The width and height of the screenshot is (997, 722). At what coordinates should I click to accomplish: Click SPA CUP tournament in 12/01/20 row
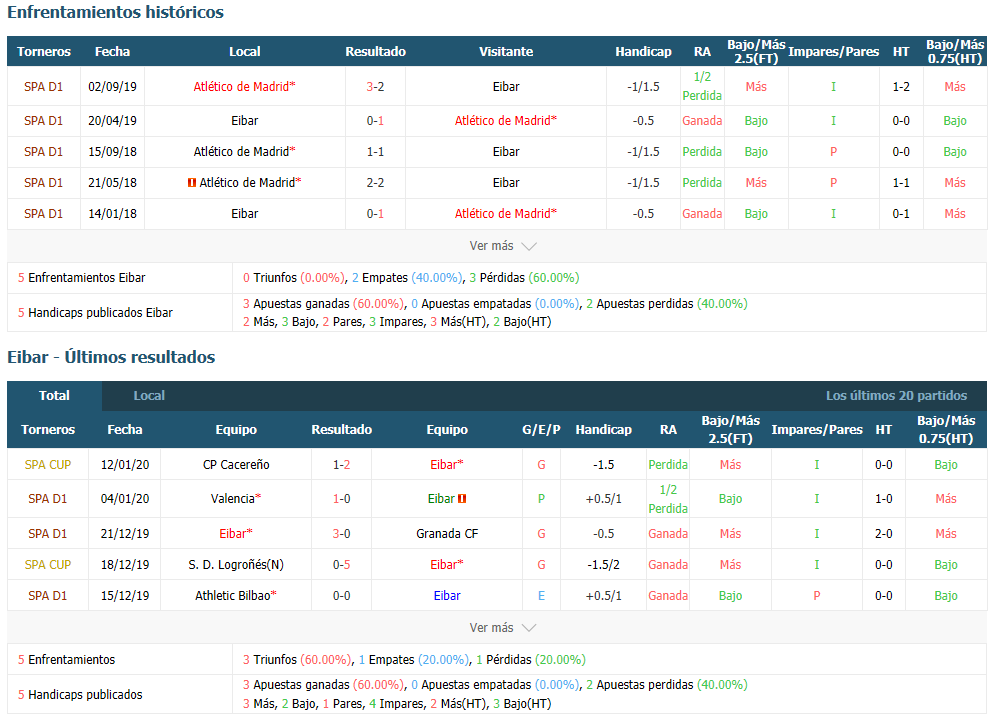48,465
